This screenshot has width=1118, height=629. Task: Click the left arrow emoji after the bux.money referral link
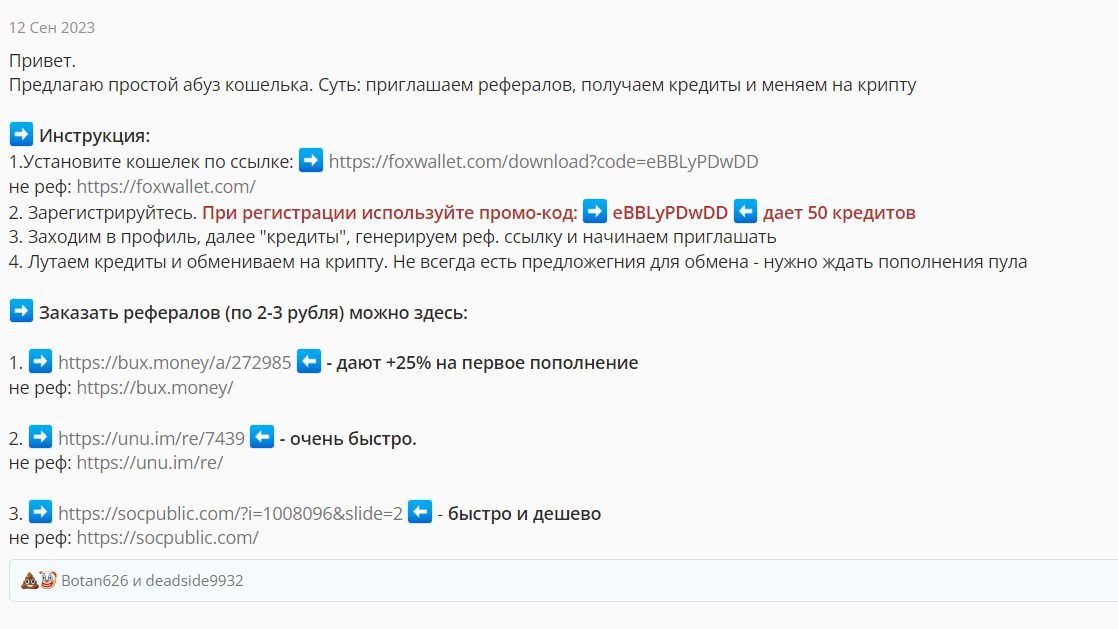pos(309,362)
